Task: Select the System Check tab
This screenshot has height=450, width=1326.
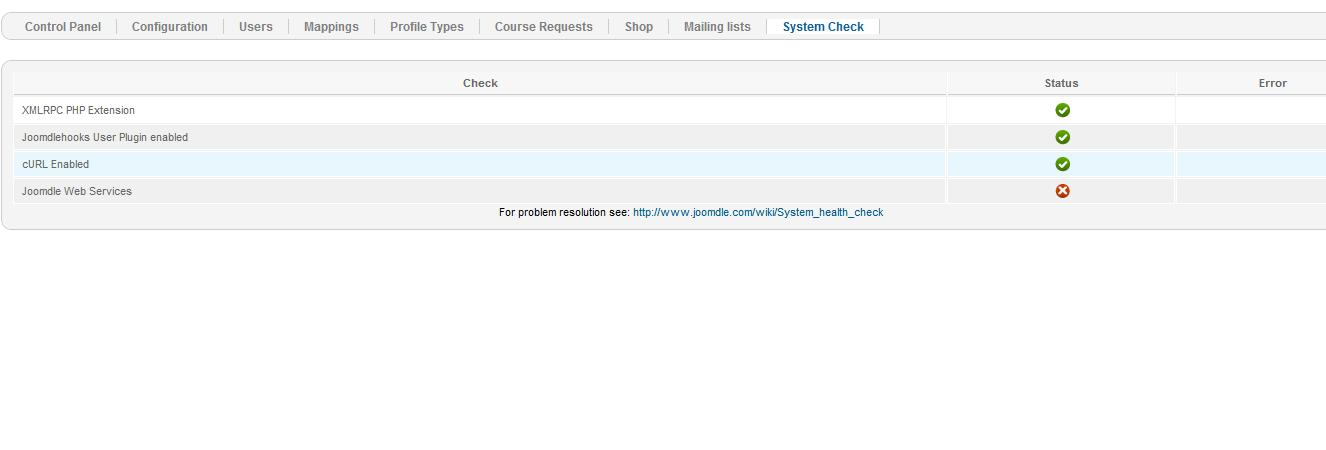Action: (x=823, y=27)
